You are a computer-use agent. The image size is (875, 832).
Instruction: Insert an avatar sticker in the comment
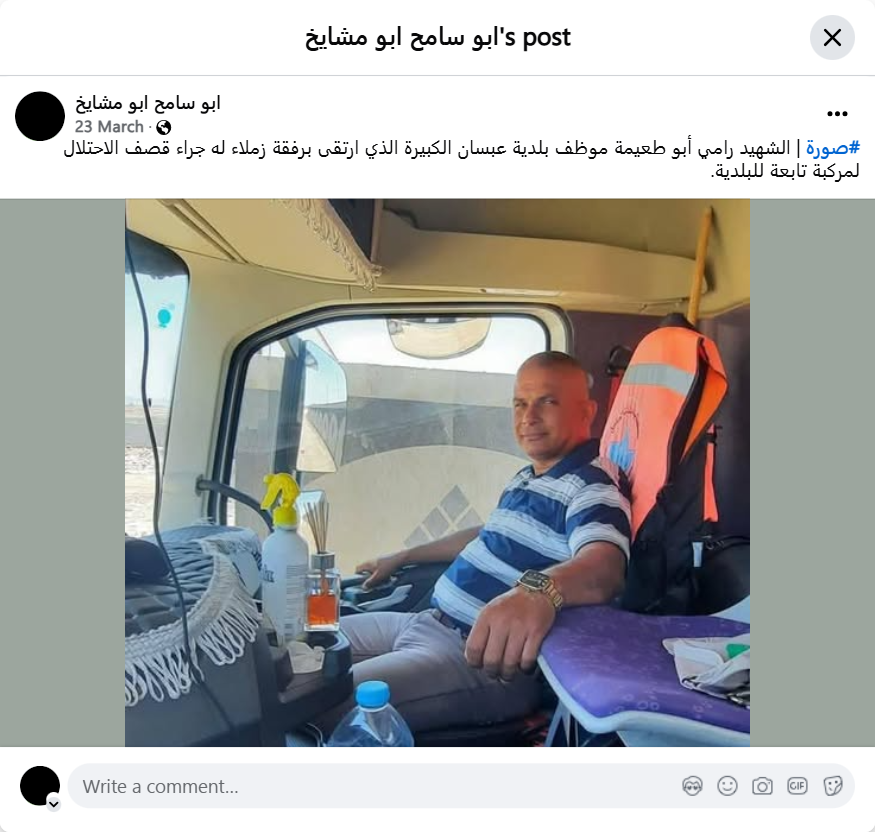pyautogui.click(x=692, y=786)
